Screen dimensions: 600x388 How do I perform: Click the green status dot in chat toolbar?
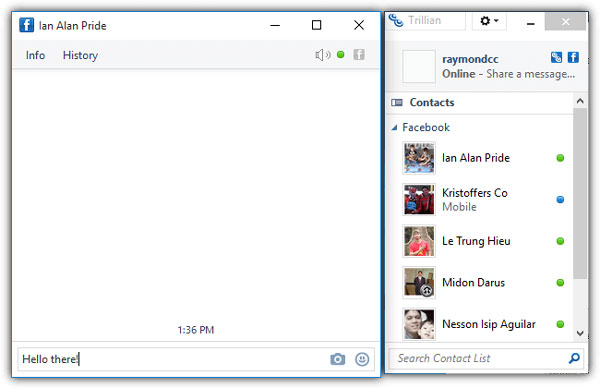pyautogui.click(x=341, y=55)
